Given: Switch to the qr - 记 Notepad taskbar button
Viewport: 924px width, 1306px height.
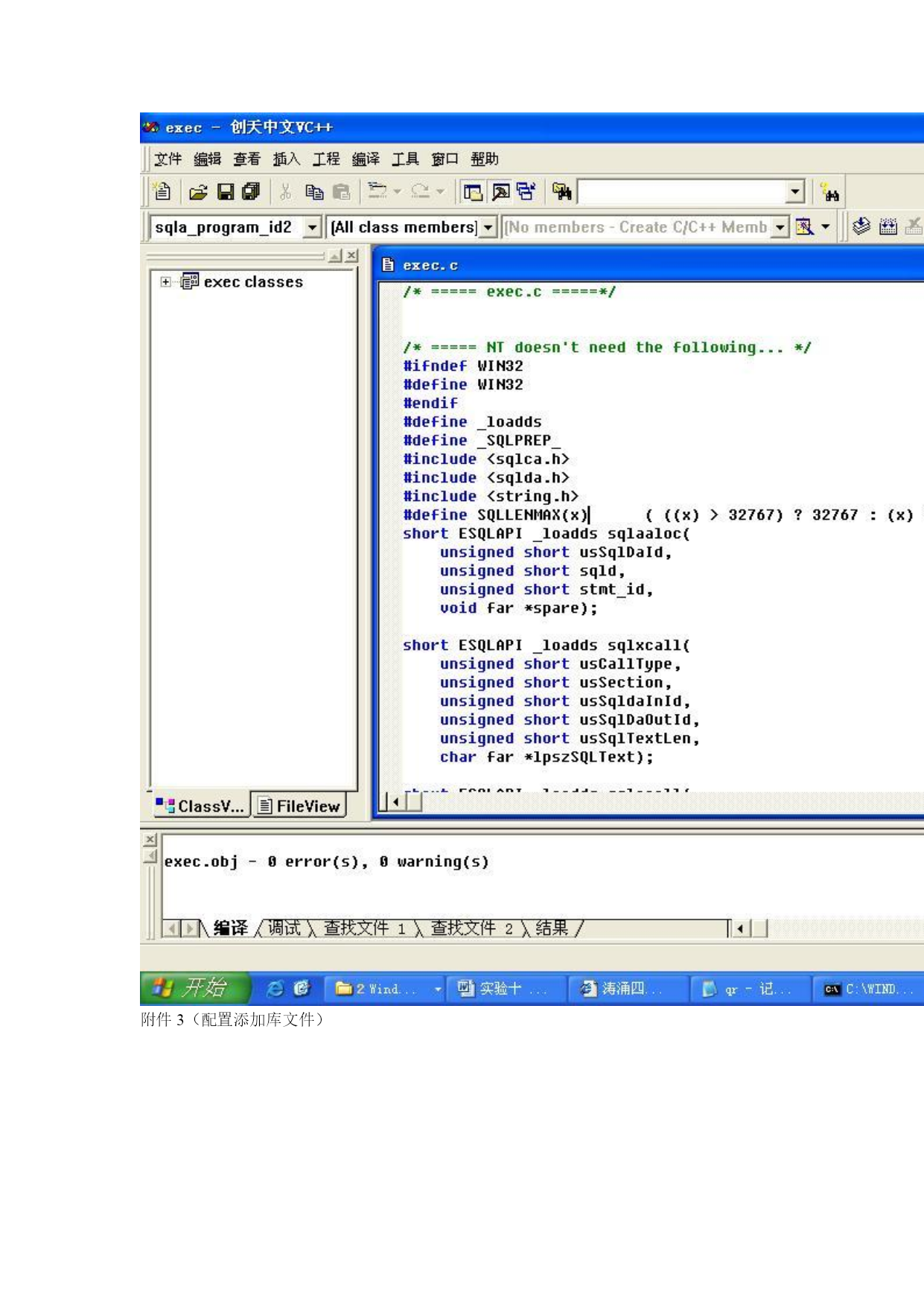Looking at the screenshot, I should point(751,989).
